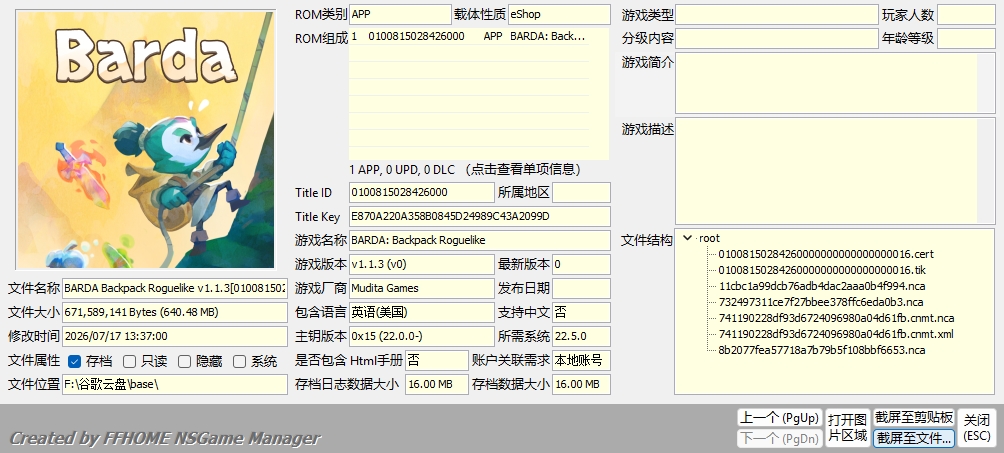The image size is (1004, 453).
Task: Click the empty 分级内容 field
Action: [777, 38]
